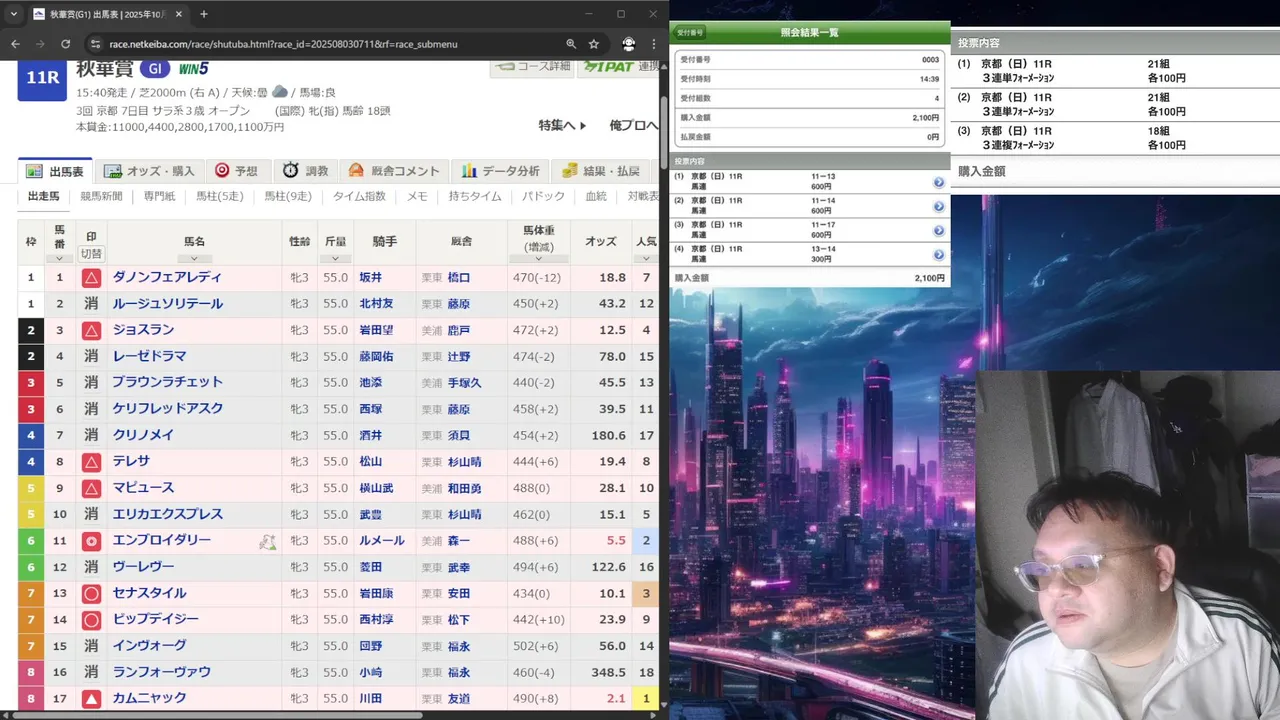Click the memo icon beside エンブロイダリー
1280x720 pixels.
[267, 541]
